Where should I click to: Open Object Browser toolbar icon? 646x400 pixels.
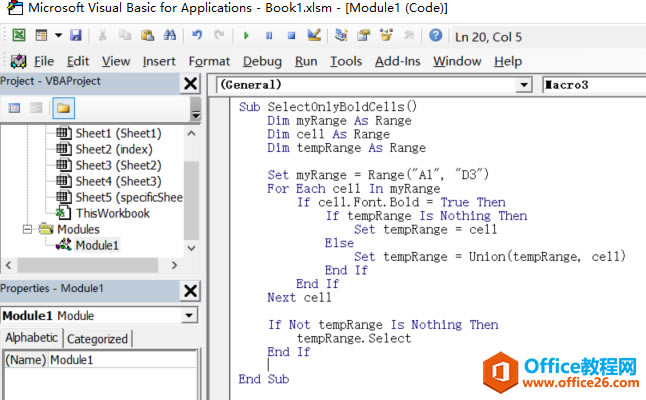386,35
